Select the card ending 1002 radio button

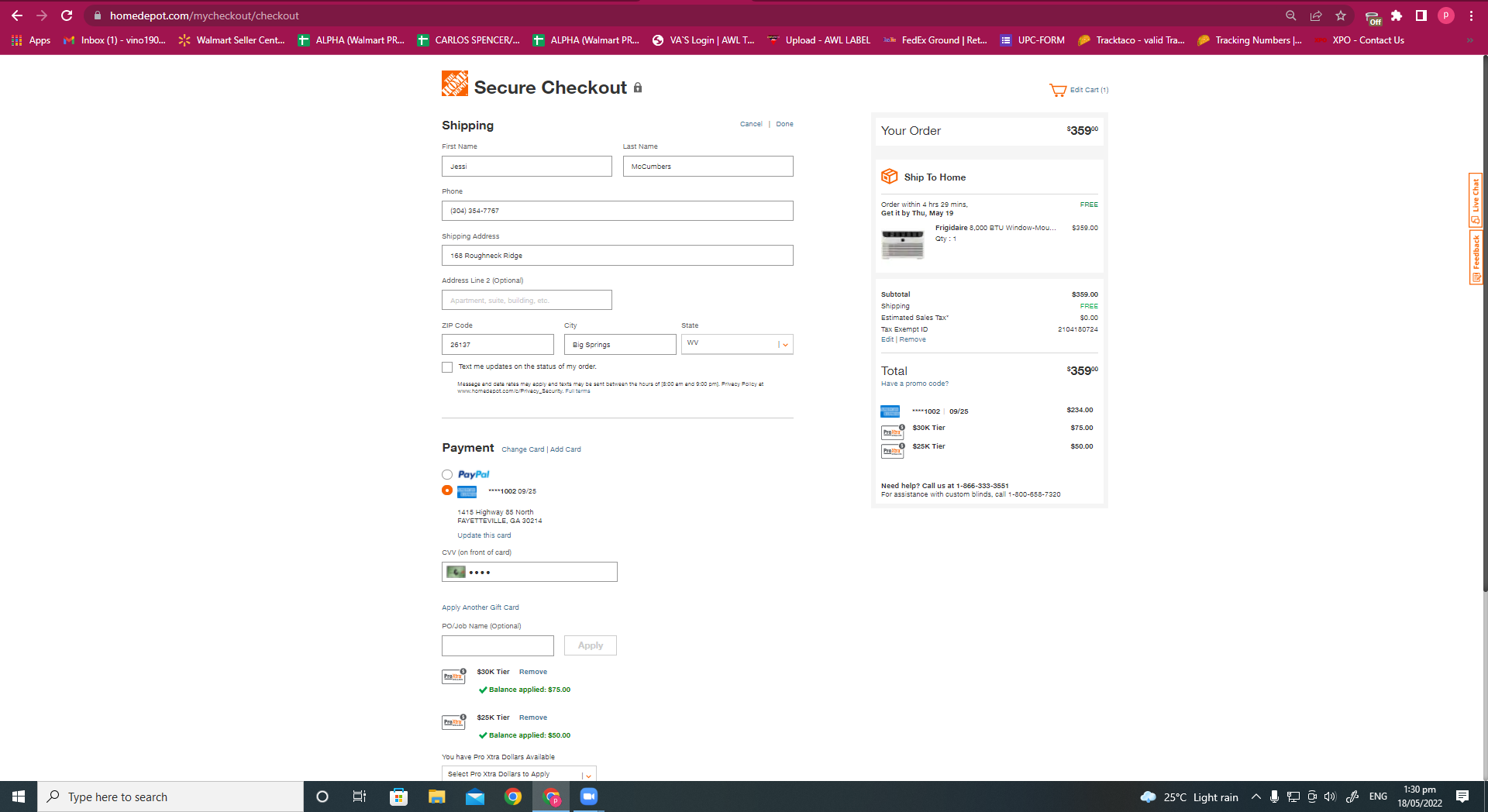point(447,490)
